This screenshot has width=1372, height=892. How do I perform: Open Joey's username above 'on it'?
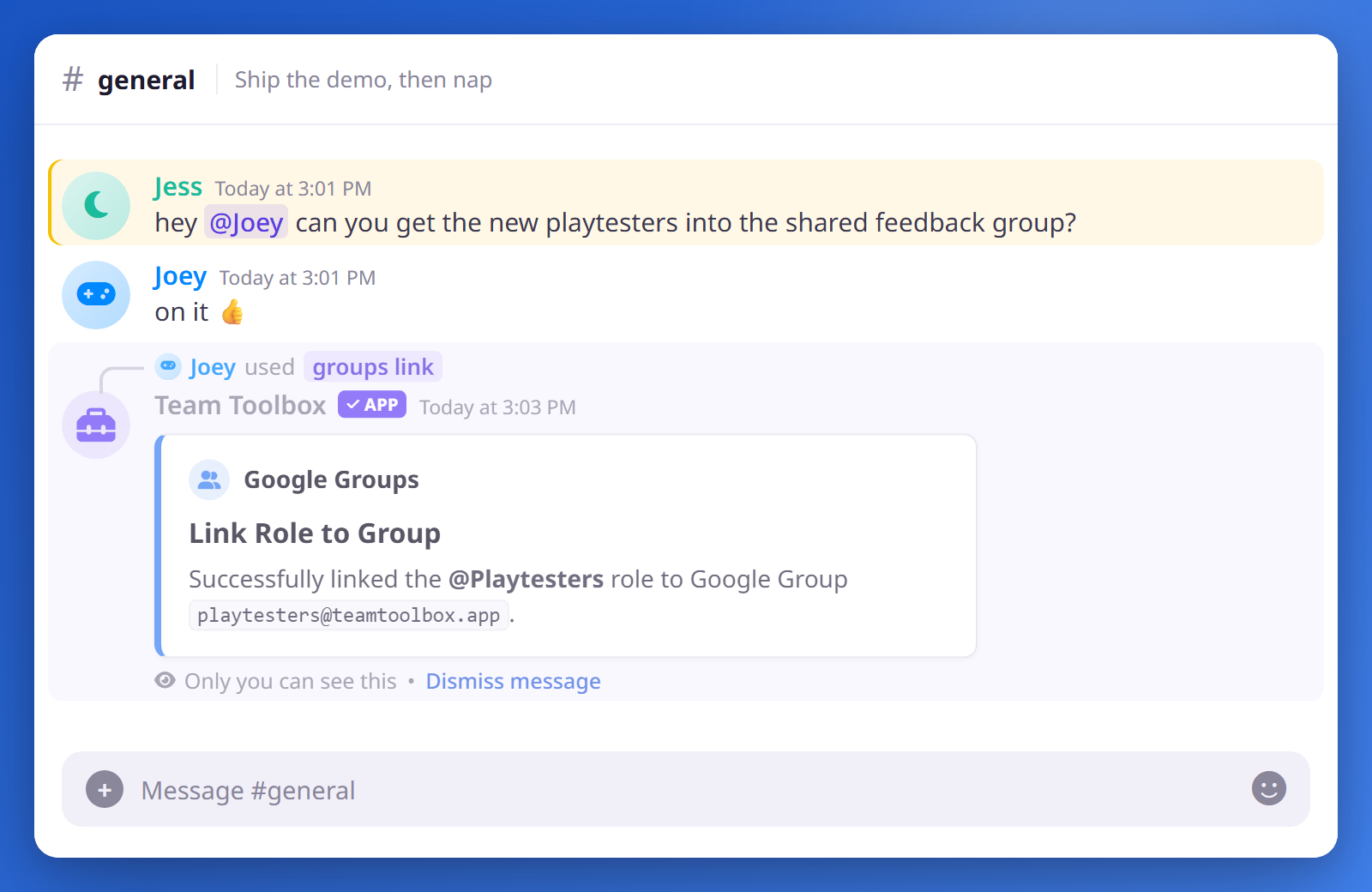click(180, 276)
